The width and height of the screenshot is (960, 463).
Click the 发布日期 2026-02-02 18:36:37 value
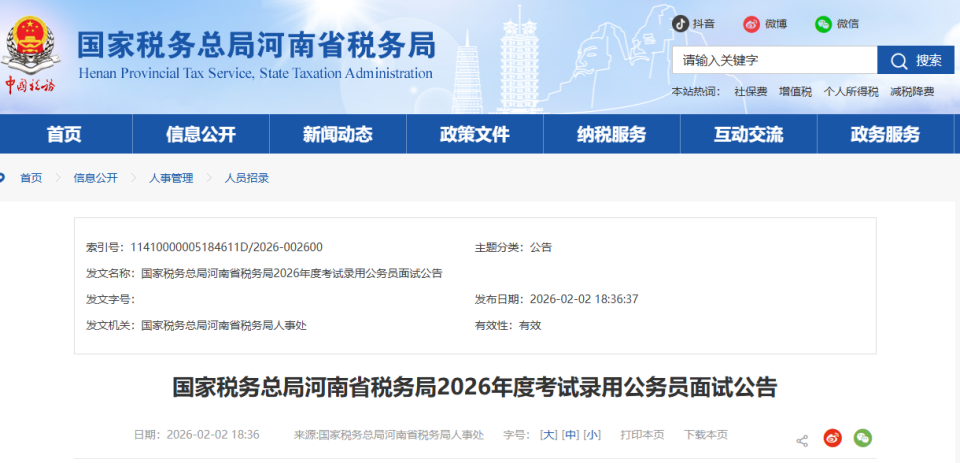[584, 299]
